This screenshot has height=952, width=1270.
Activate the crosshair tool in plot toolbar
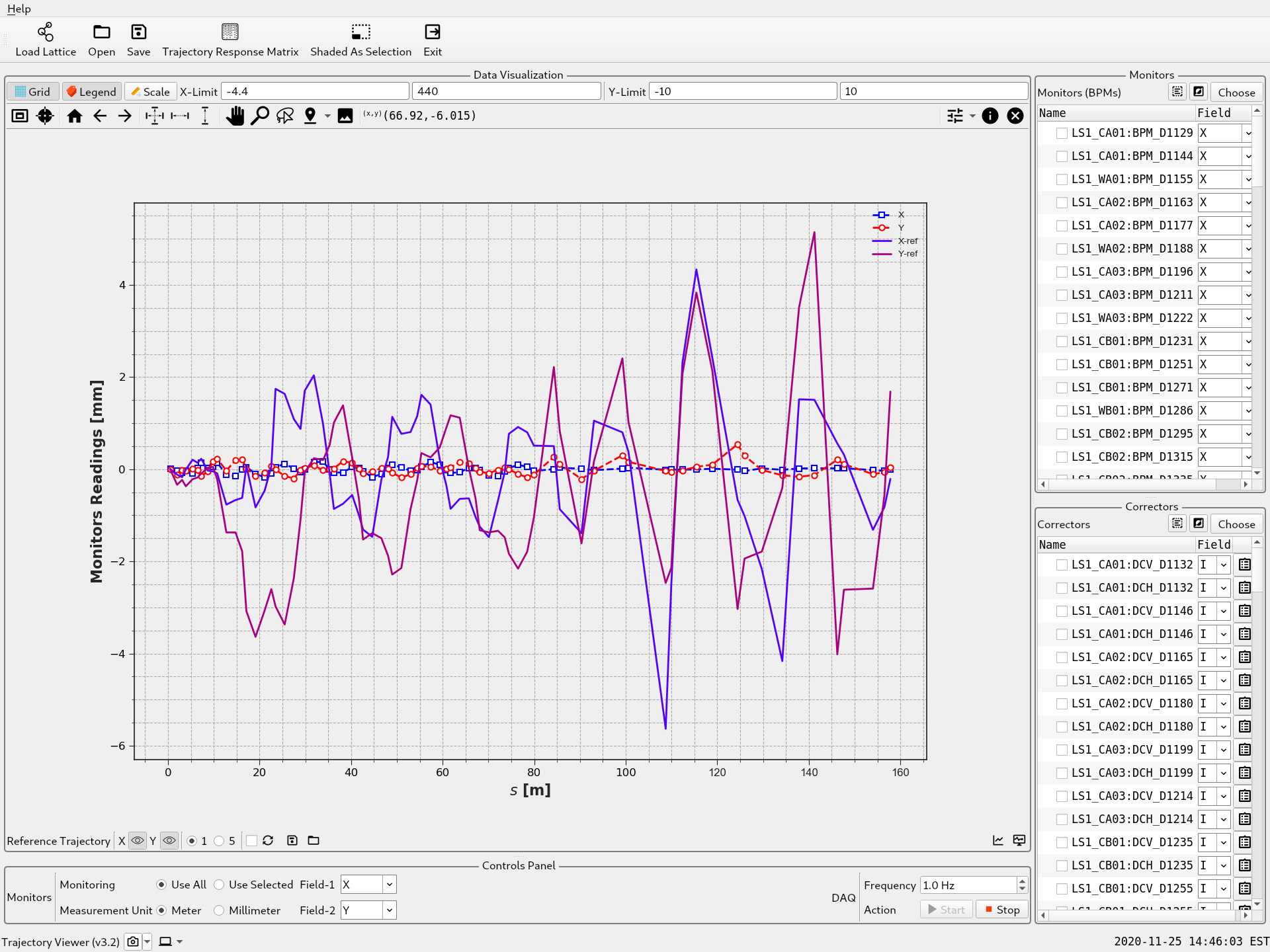45,116
